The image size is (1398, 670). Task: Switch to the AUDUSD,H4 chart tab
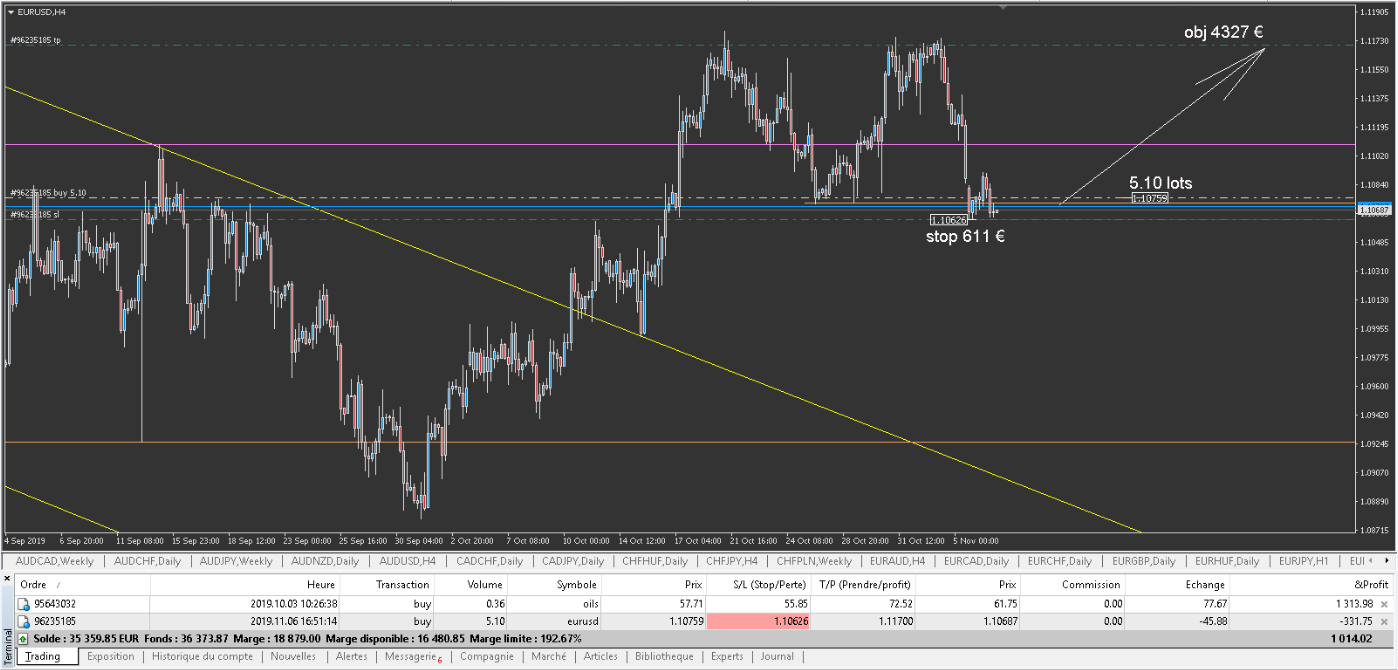(x=407, y=561)
